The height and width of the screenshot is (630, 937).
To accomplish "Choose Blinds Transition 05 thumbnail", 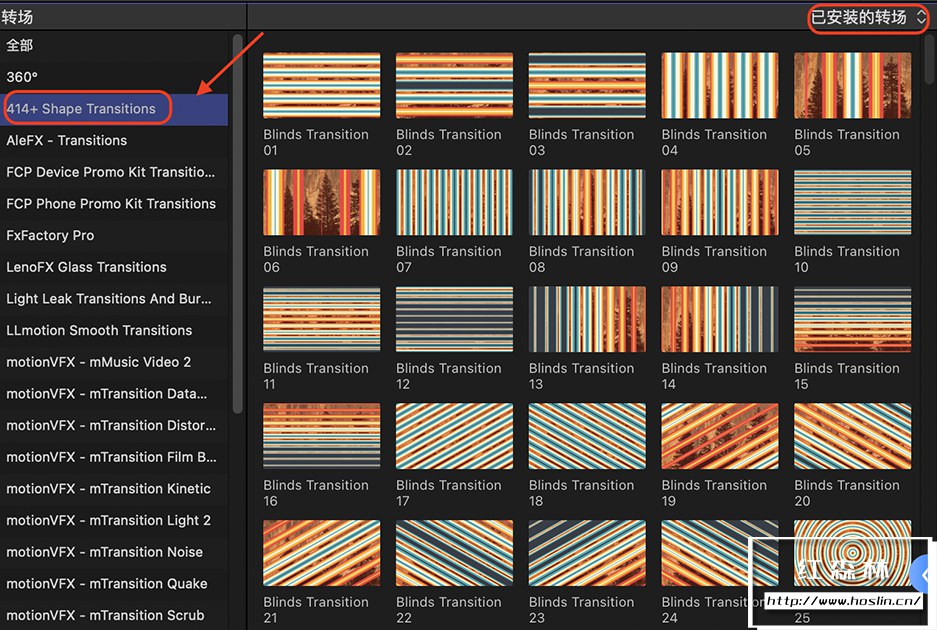I will (x=852, y=86).
